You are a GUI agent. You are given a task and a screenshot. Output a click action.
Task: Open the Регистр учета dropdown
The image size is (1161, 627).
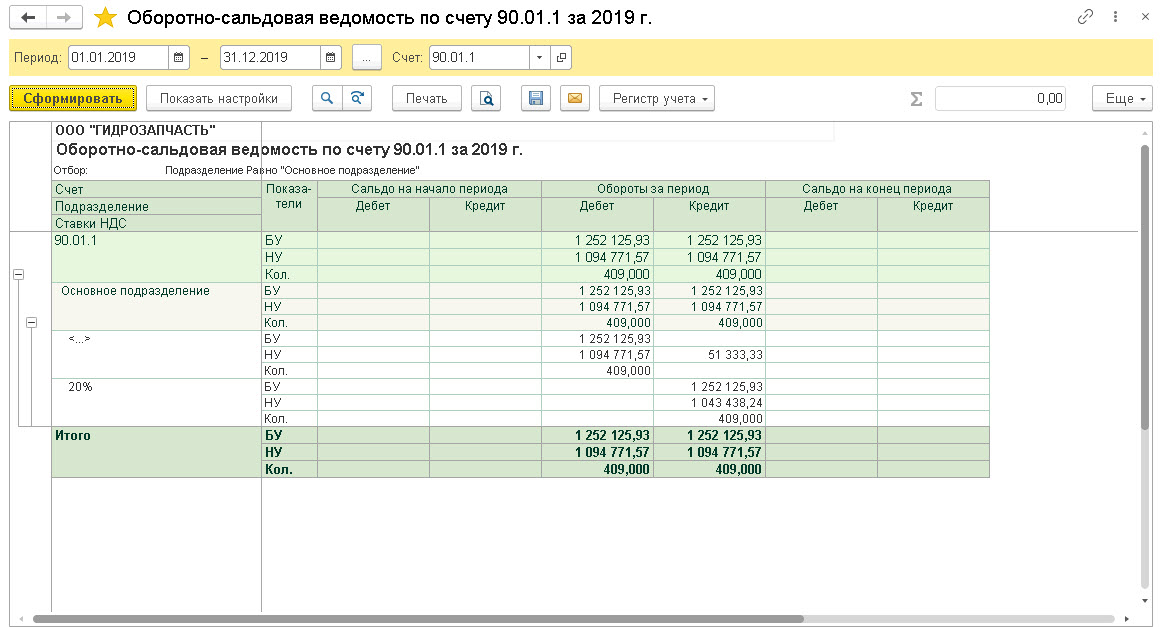pyautogui.click(x=657, y=98)
